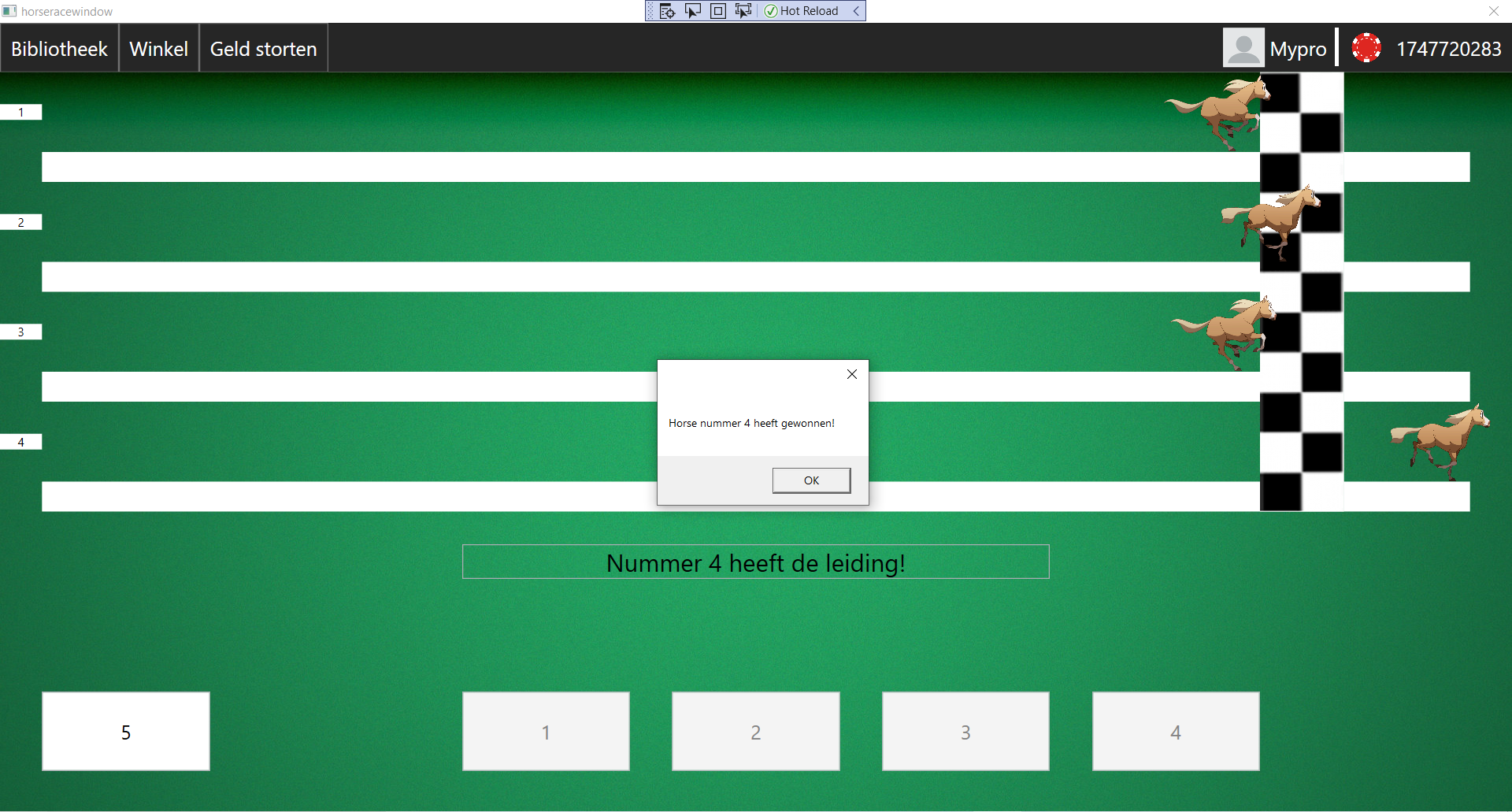
Task: Toggle the Display Layout Adorners icon
Action: pyautogui.click(x=718, y=11)
